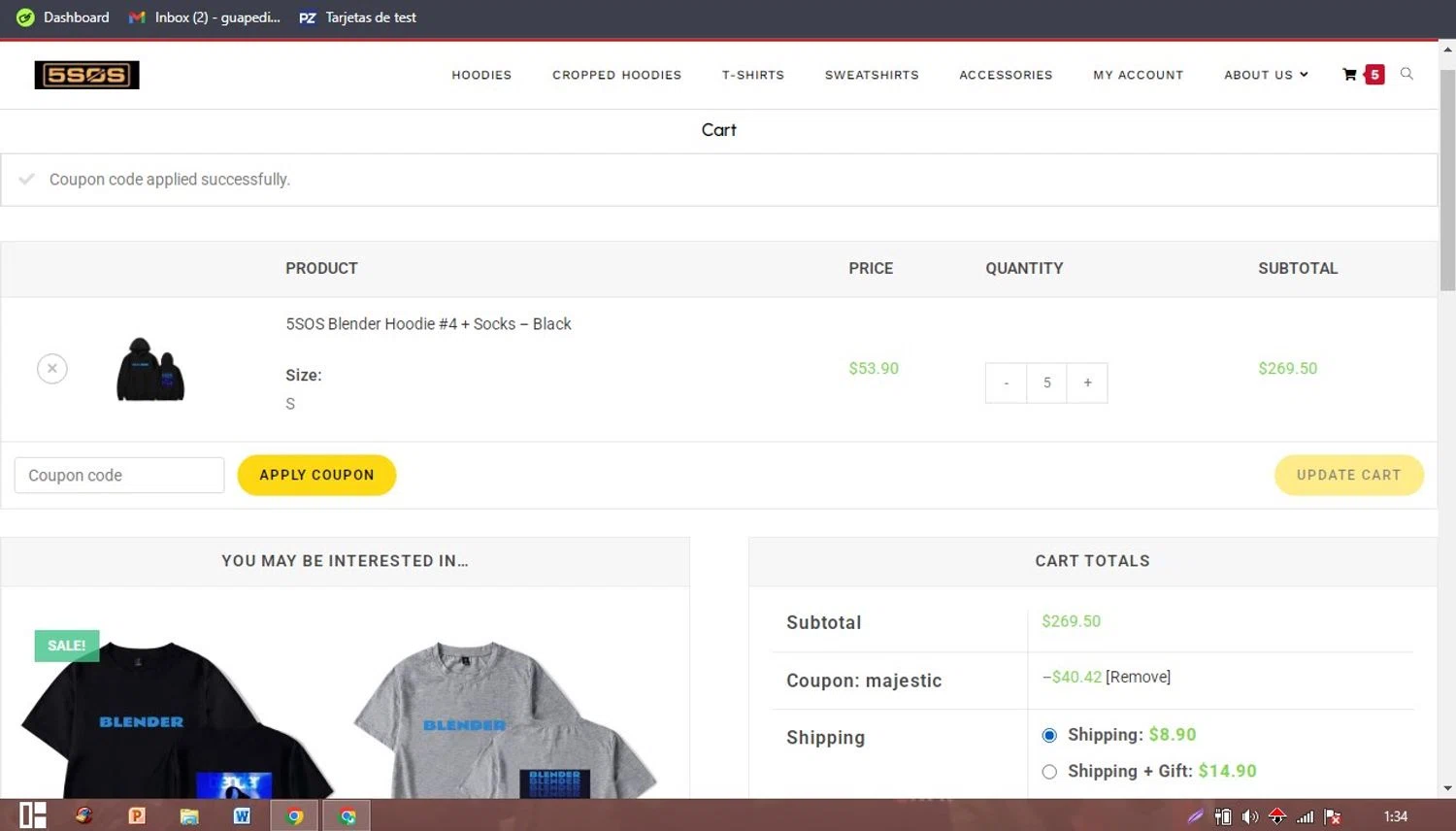Click the PZ bookmark favicon
The height and width of the screenshot is (831, 1456).
point(308,17)
